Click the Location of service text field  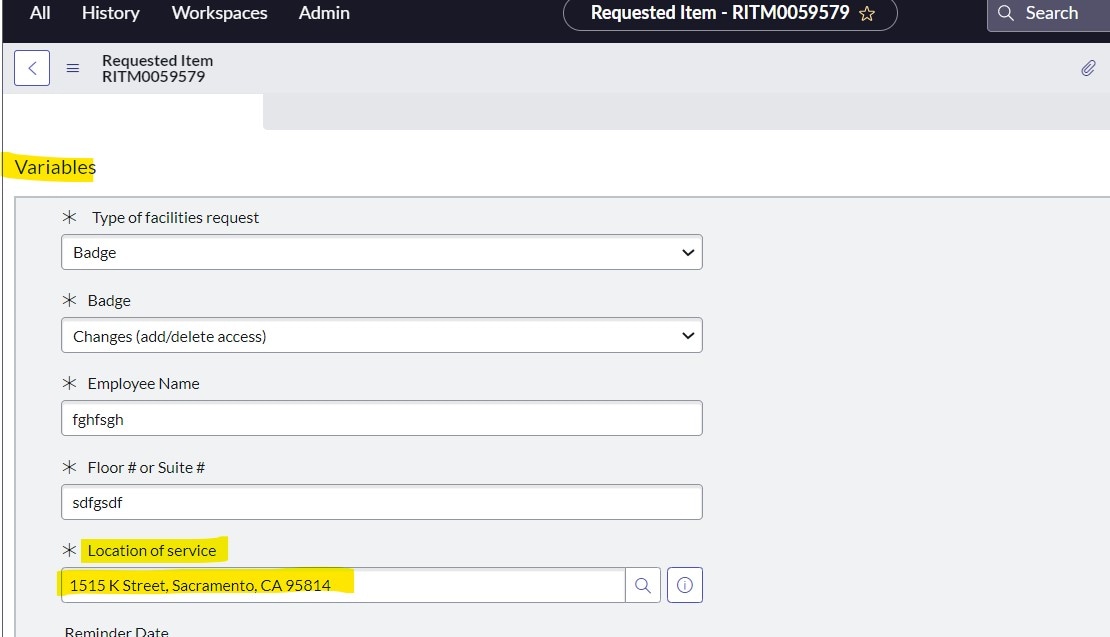pyautogui.click(x=343, y=585)
